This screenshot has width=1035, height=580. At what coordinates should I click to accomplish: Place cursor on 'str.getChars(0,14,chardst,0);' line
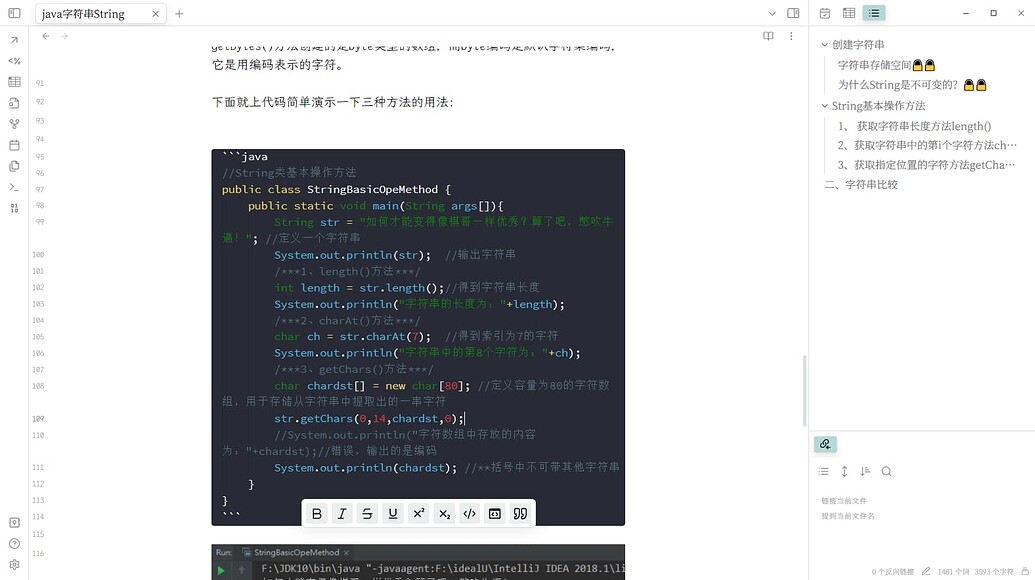(370, 418)
